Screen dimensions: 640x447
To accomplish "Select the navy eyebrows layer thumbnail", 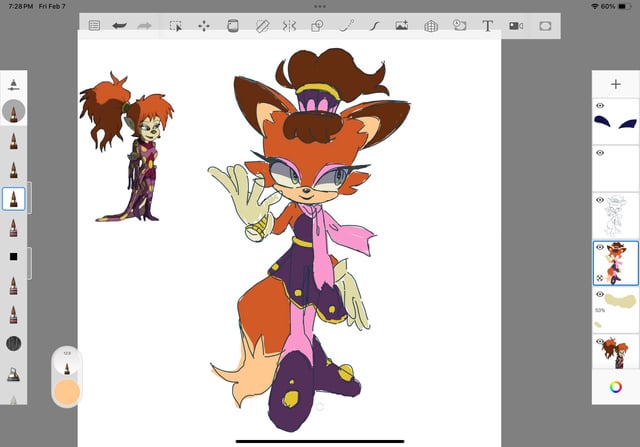I will 616,122.
